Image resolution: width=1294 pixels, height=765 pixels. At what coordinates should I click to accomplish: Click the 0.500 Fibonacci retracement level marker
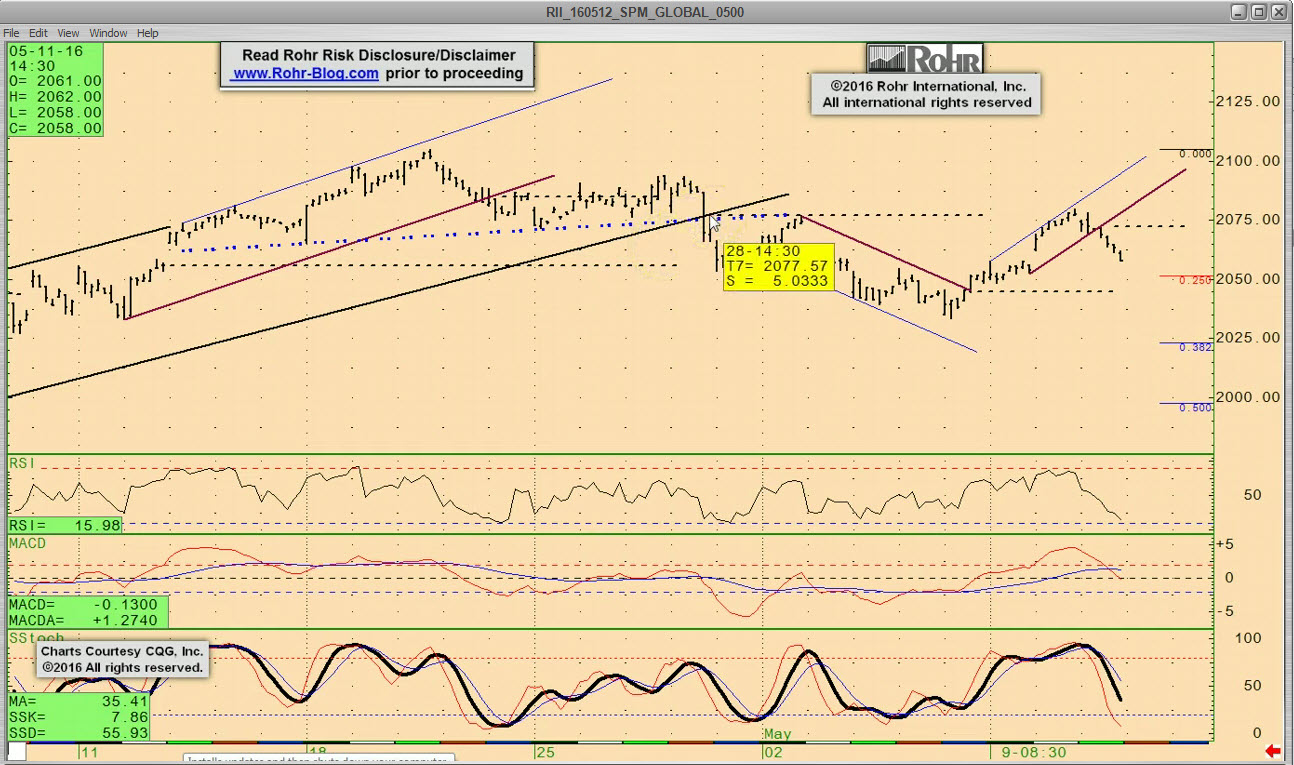pyautogui.click(x=1195, y=408)
